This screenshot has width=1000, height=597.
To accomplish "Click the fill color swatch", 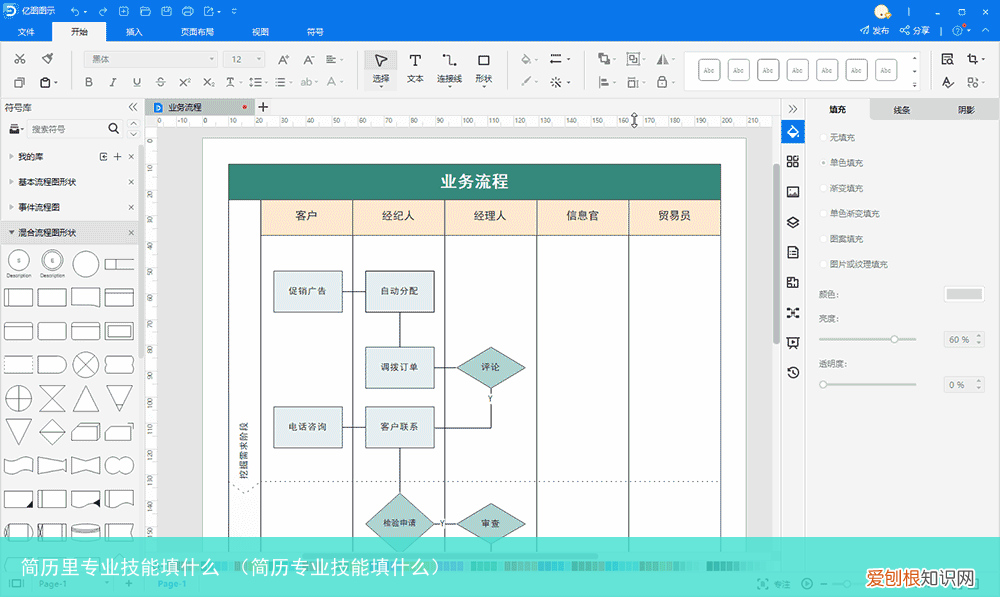I will click(964, 294).
